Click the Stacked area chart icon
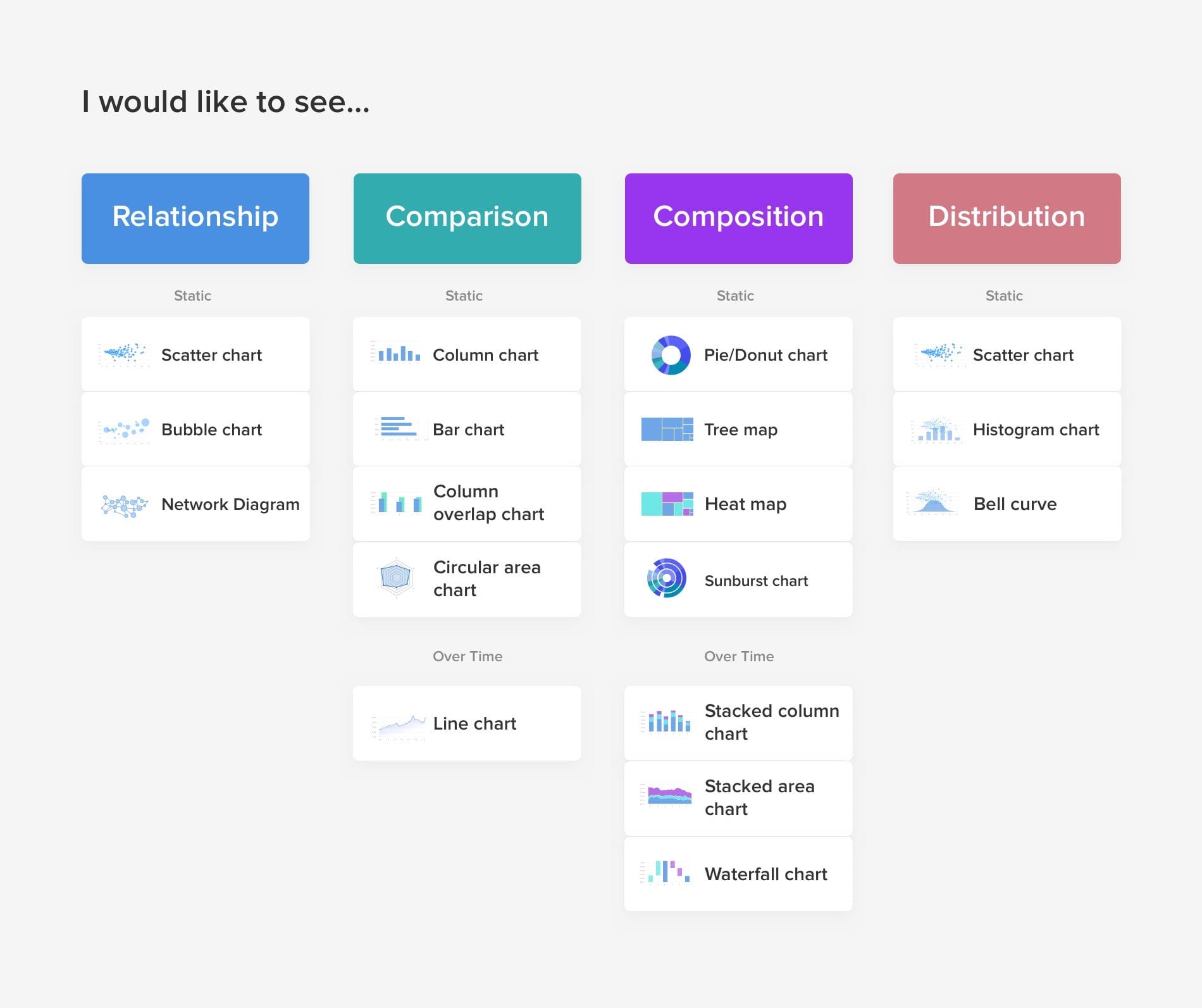 click(x=666, y=795)
